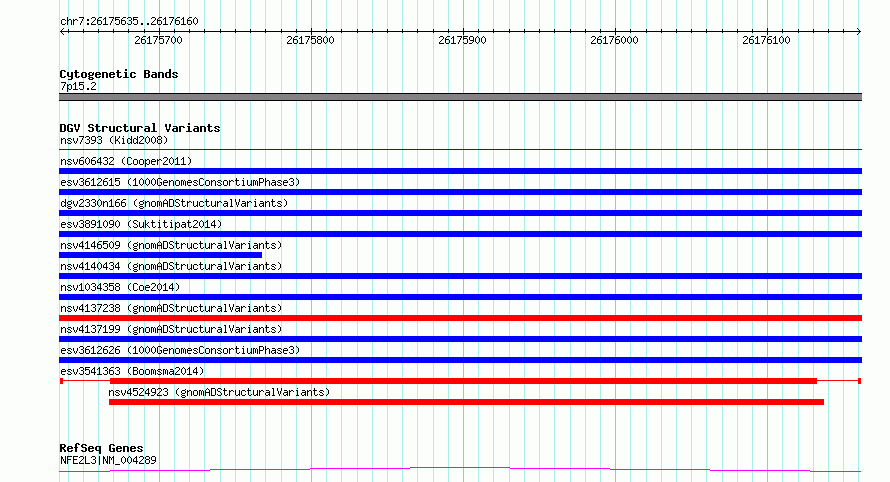890x482 pixels.
Task: Select the blue esv3612626 variant bar
Action: tap(460, 360)
